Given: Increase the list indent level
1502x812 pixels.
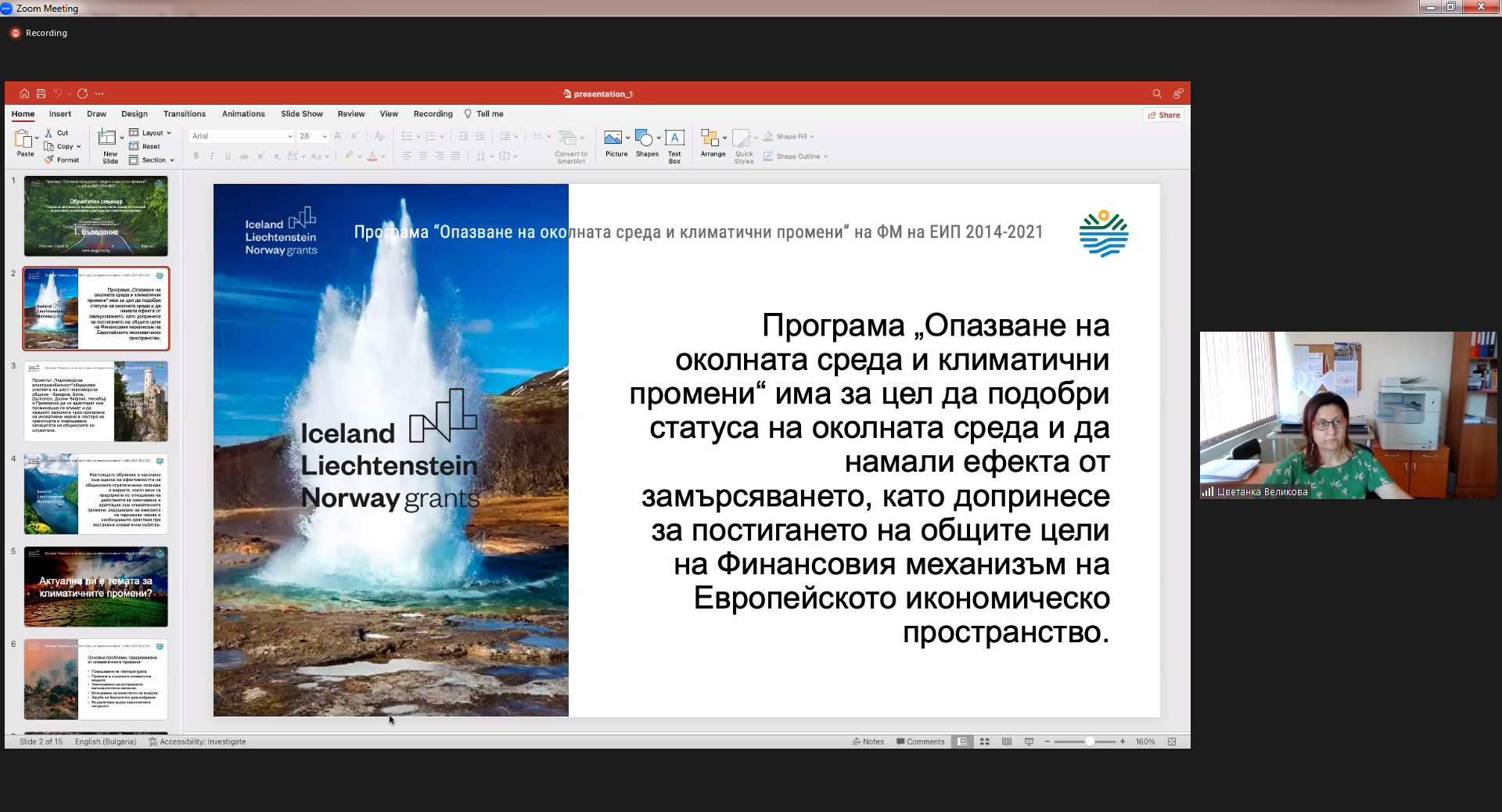Looking at the screenshot, I should pos(480,136).
